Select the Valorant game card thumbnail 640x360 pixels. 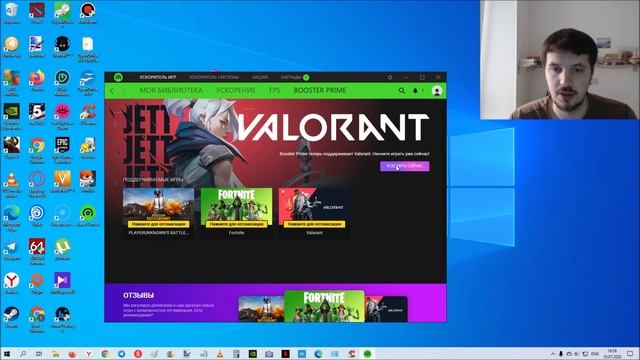coord(314,204)
